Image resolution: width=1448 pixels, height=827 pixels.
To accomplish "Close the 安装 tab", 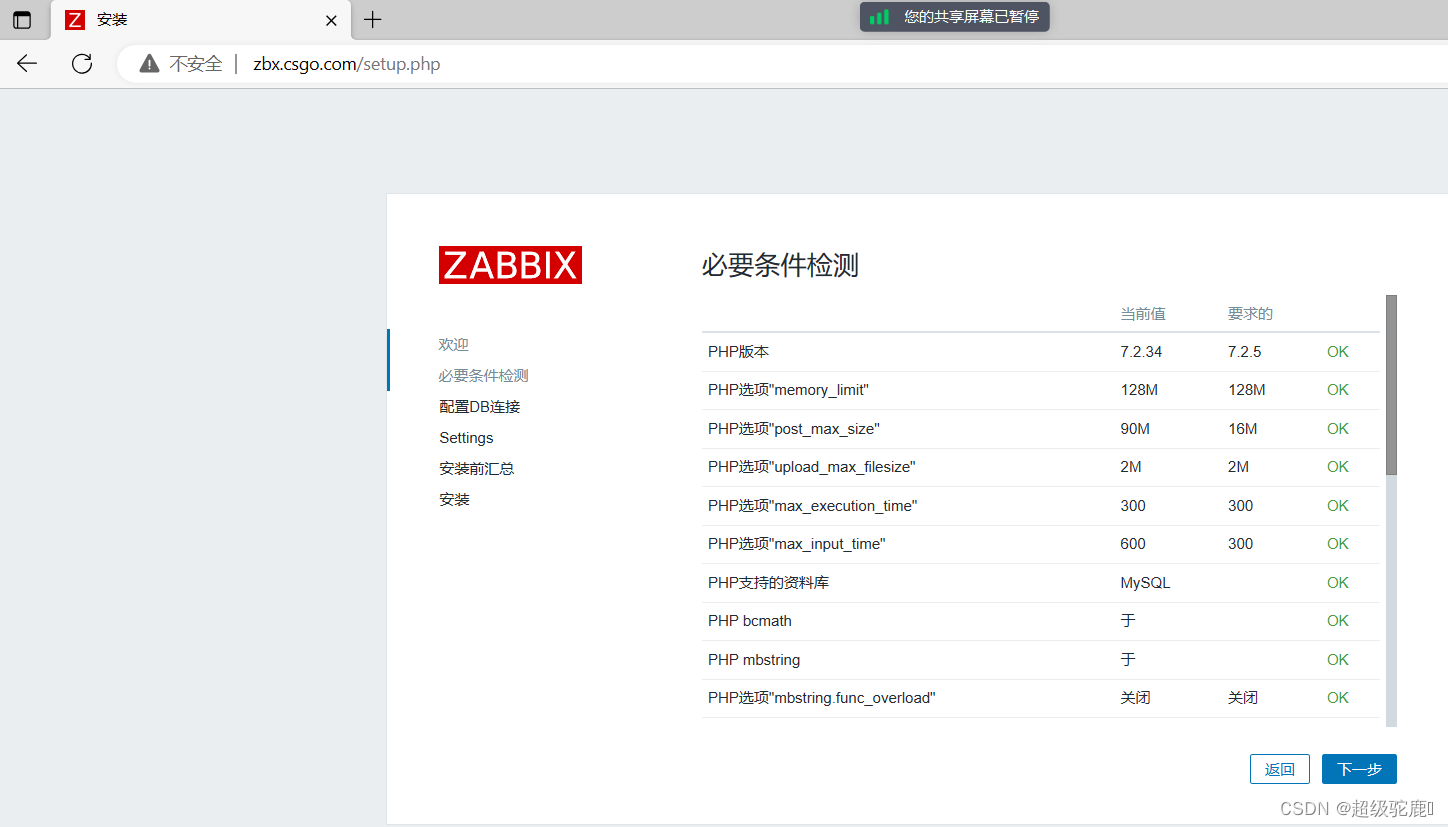I will pyautogui.click(x=331, y=20).
